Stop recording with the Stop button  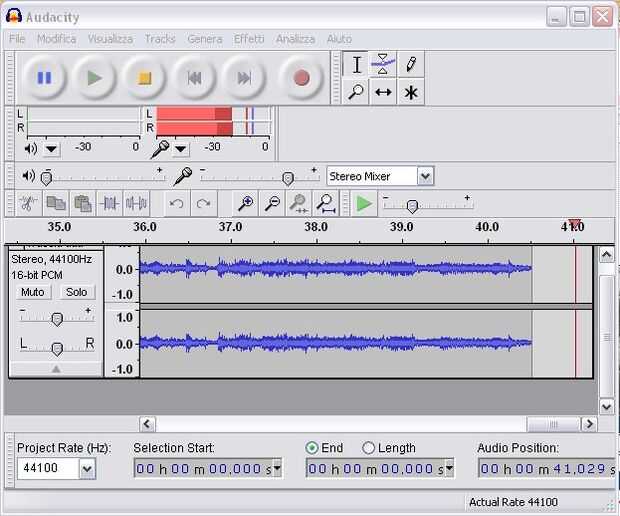point(144,77)
